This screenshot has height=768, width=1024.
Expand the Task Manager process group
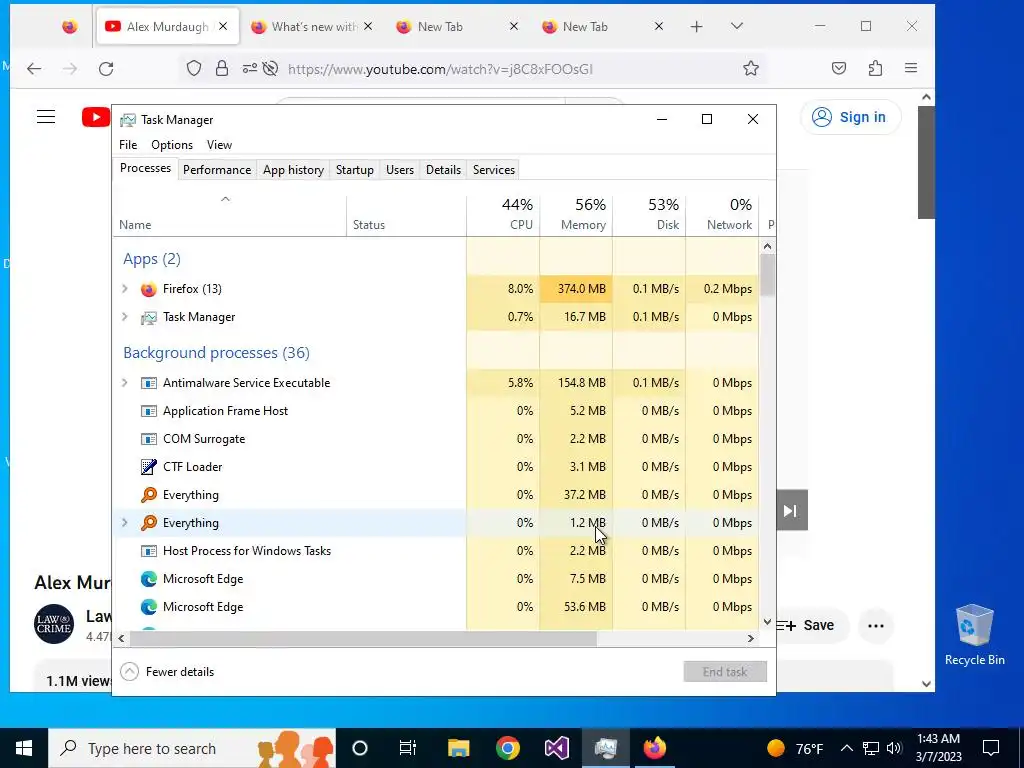pyautogui.click(x=125, y=317)
